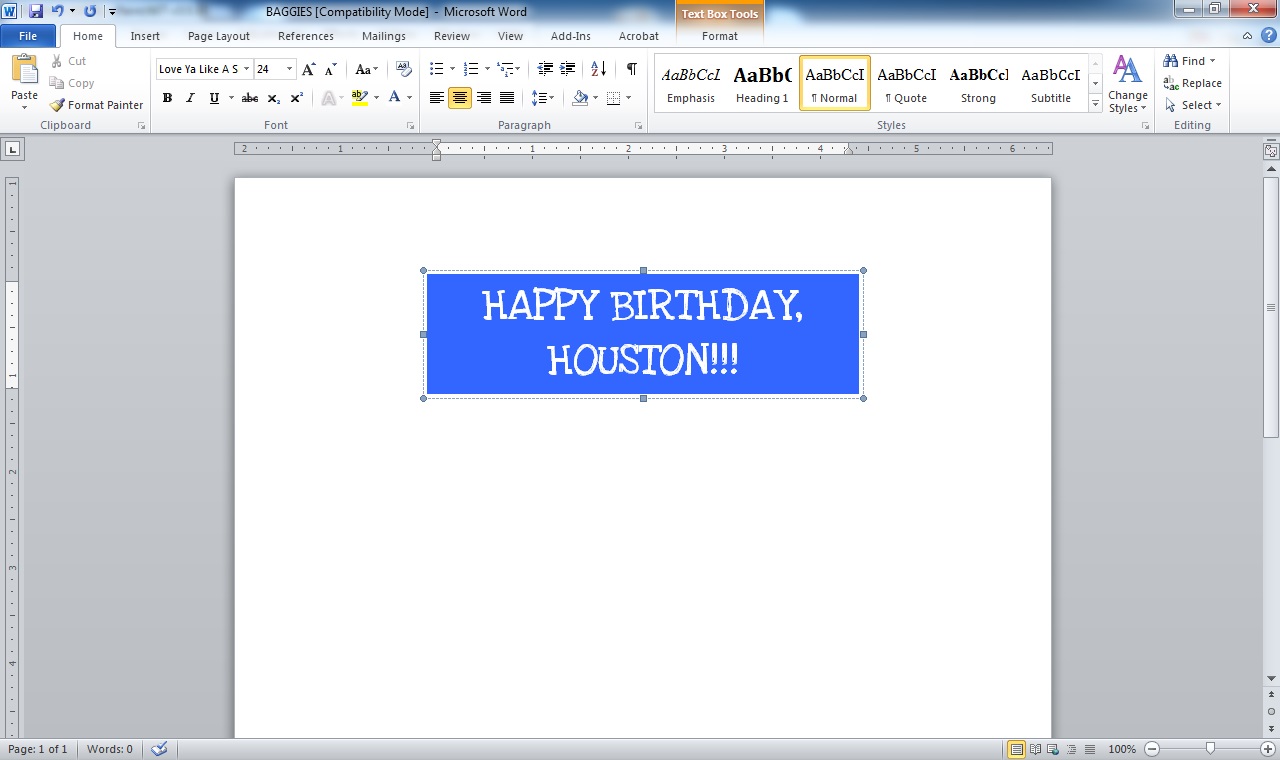Align text right
The width and height of the screenshot is (1280, 760).
pos(484,98)
